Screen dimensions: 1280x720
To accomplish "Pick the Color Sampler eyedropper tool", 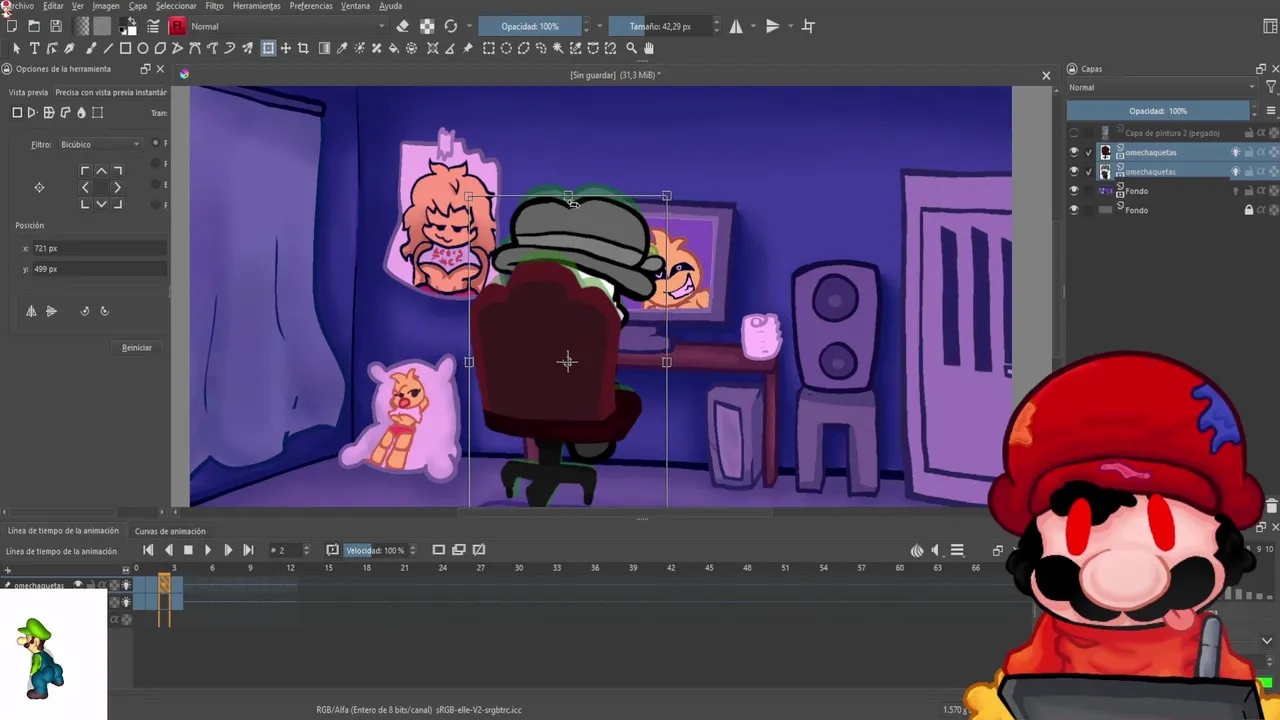I will 342,48.
